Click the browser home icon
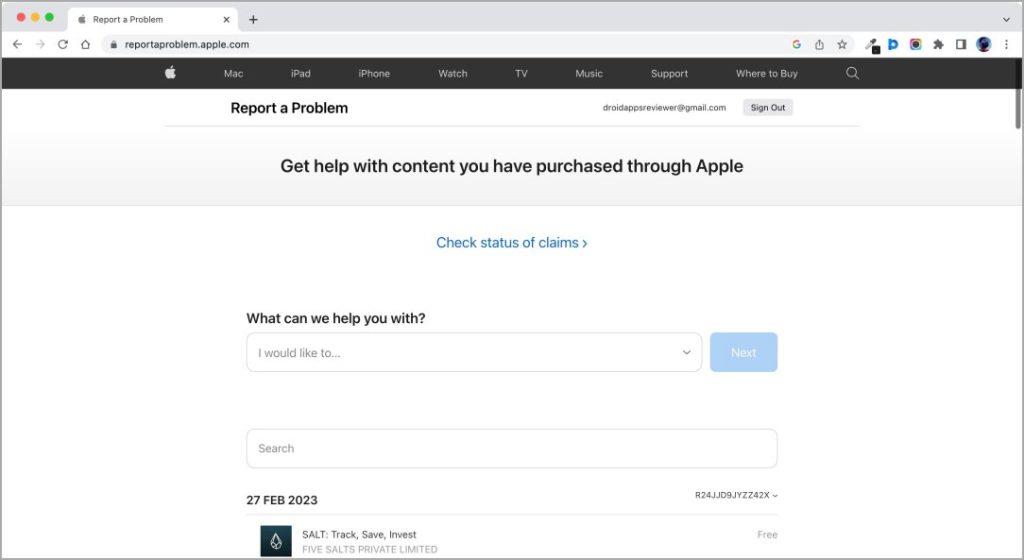 (x=86, y=44)
